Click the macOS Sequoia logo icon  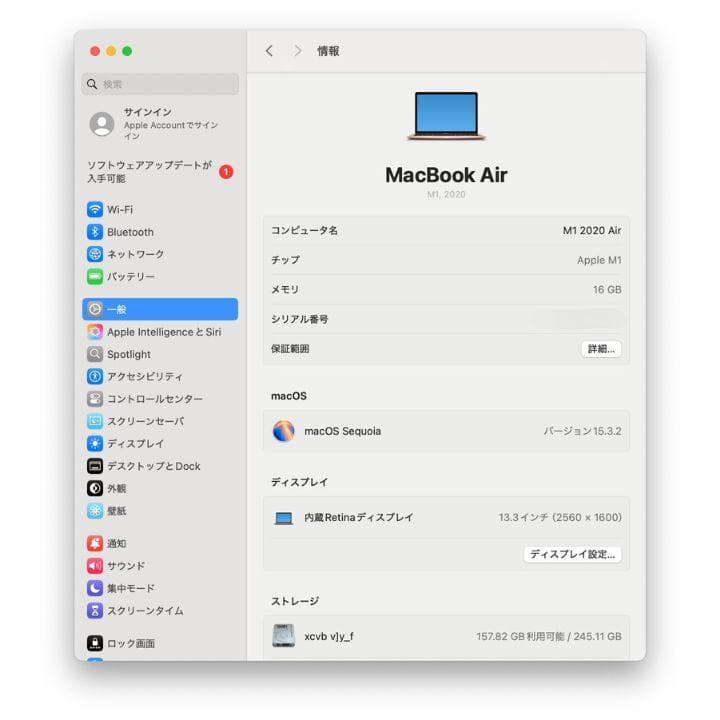click(283, 431)
